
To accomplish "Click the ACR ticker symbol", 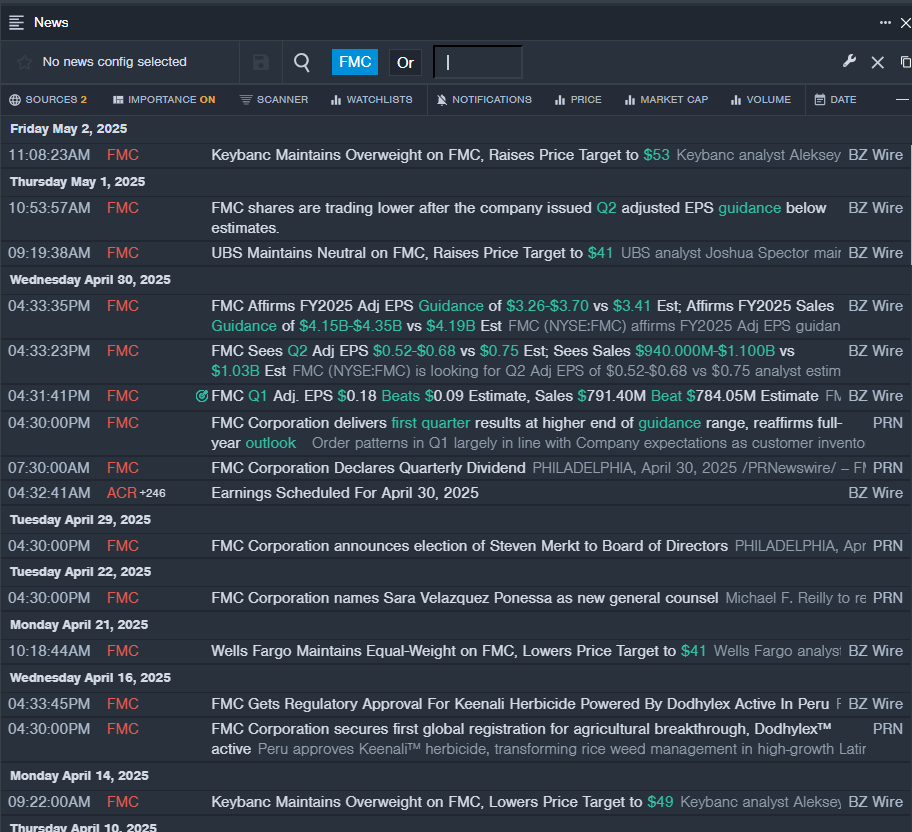I will (122, 493).
